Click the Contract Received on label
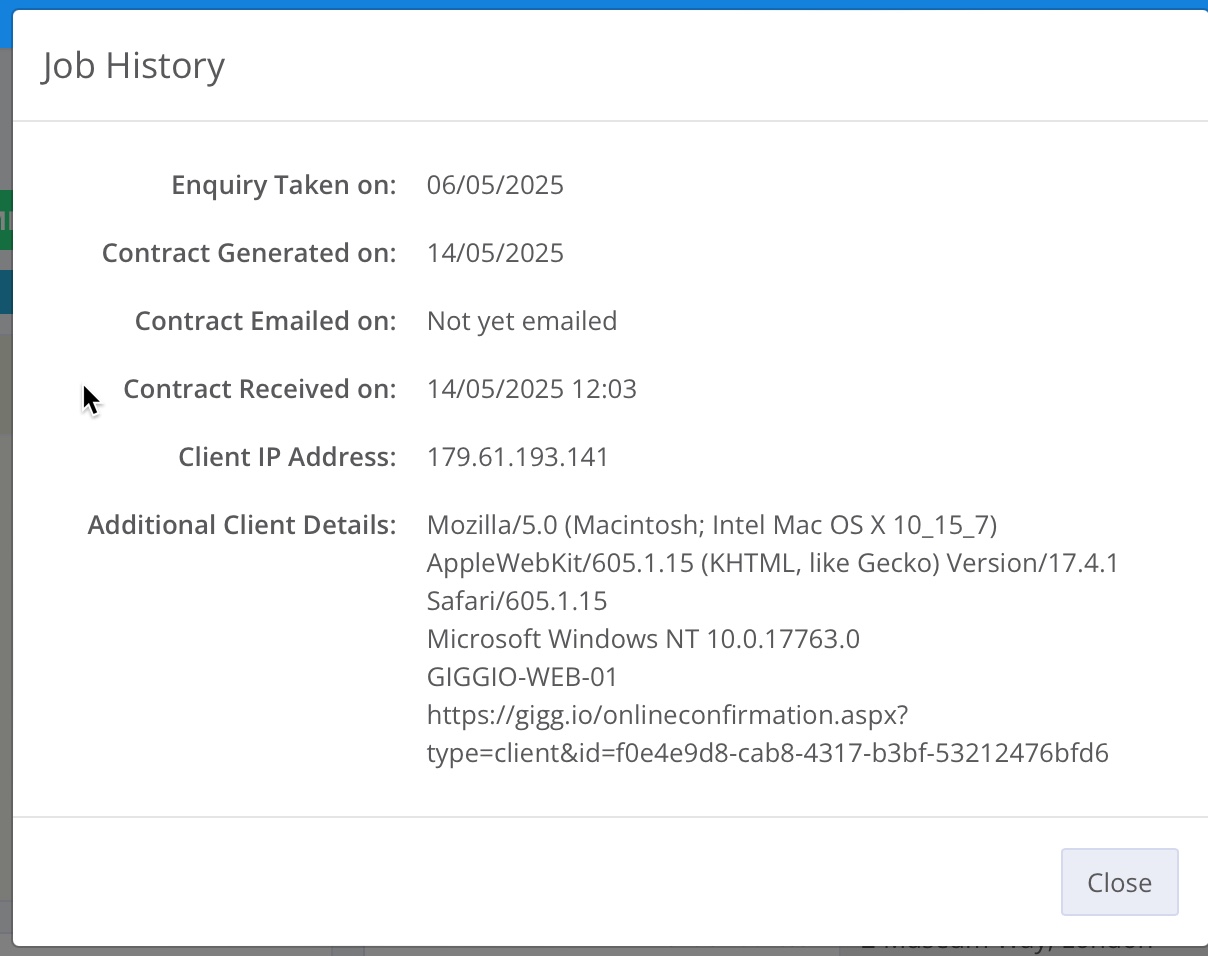The image size is (1208, 956). (259, 389)
